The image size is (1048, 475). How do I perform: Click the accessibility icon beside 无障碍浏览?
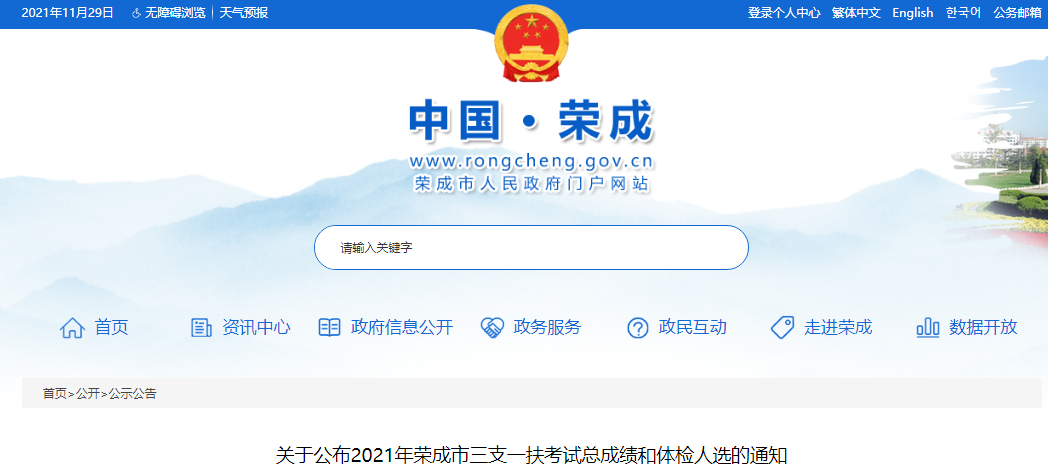click(136, 13)
